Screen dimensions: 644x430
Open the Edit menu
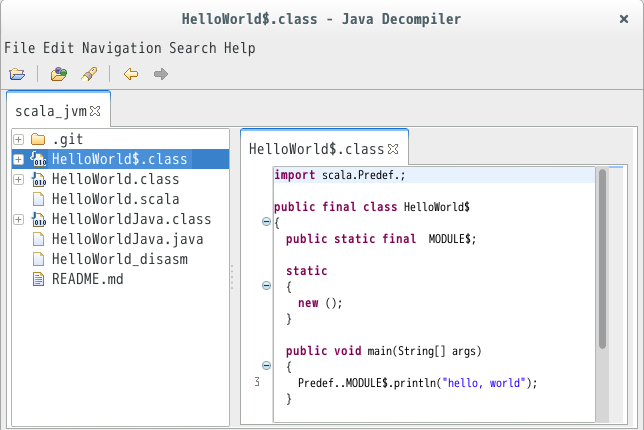coord(58,48)
